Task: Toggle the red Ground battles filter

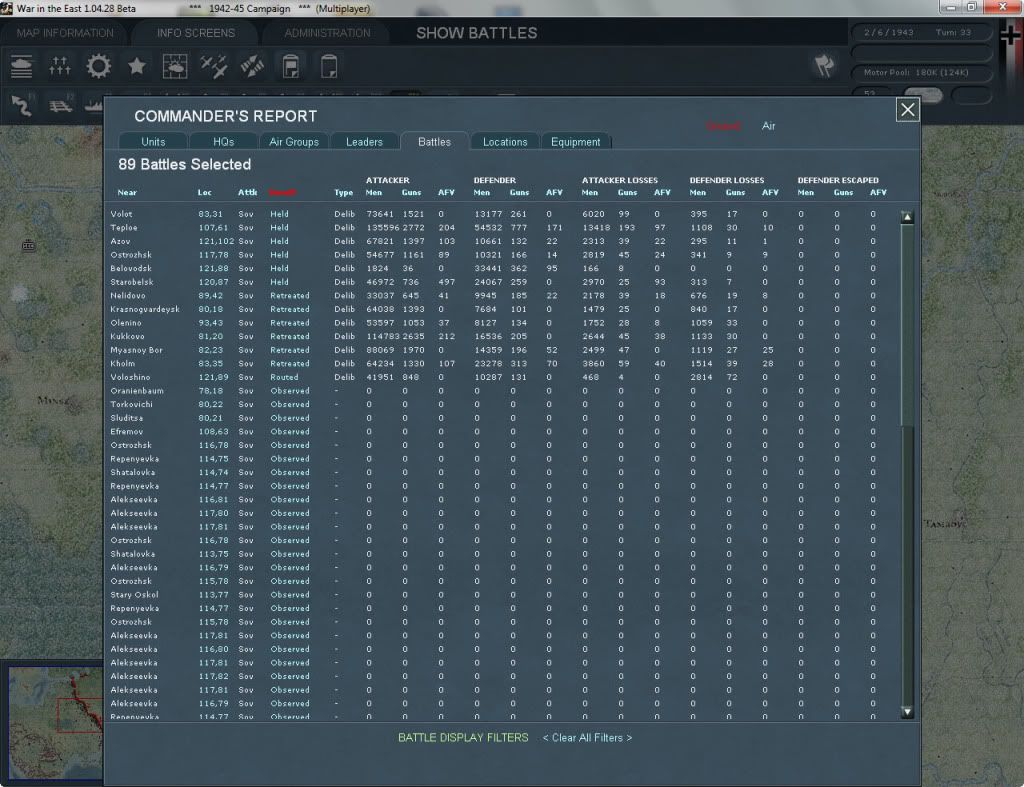Action: click(724, 126)
